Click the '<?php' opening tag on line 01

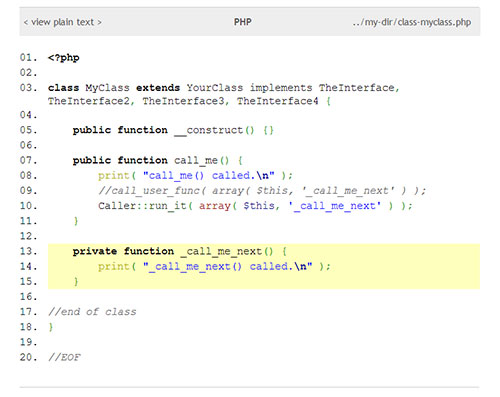[x=64, y=58]
